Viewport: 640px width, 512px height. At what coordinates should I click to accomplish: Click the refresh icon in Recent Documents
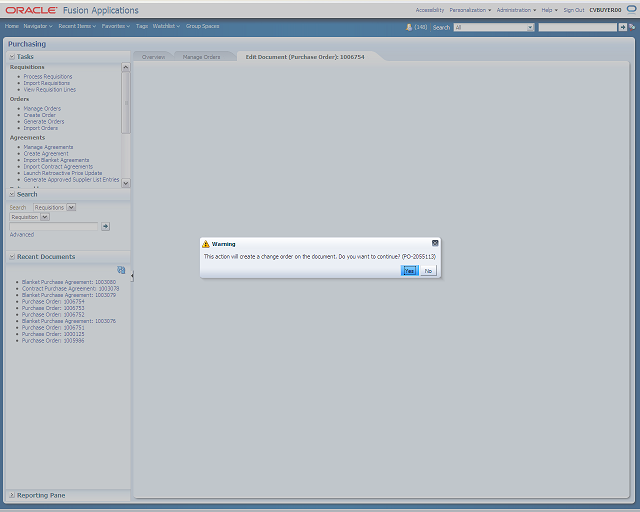tap(121, 270)
